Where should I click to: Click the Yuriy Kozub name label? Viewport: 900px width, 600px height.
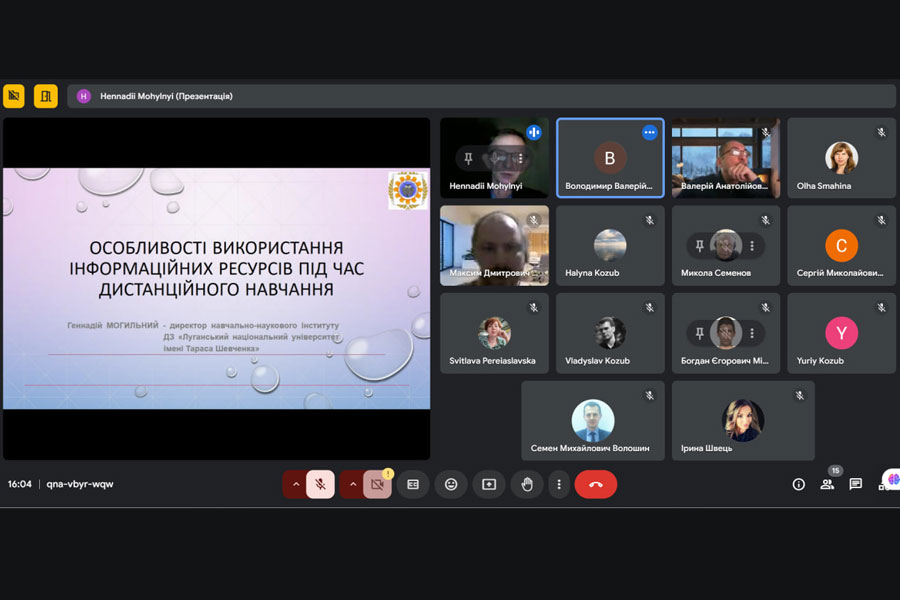click(x=820, y=361)
